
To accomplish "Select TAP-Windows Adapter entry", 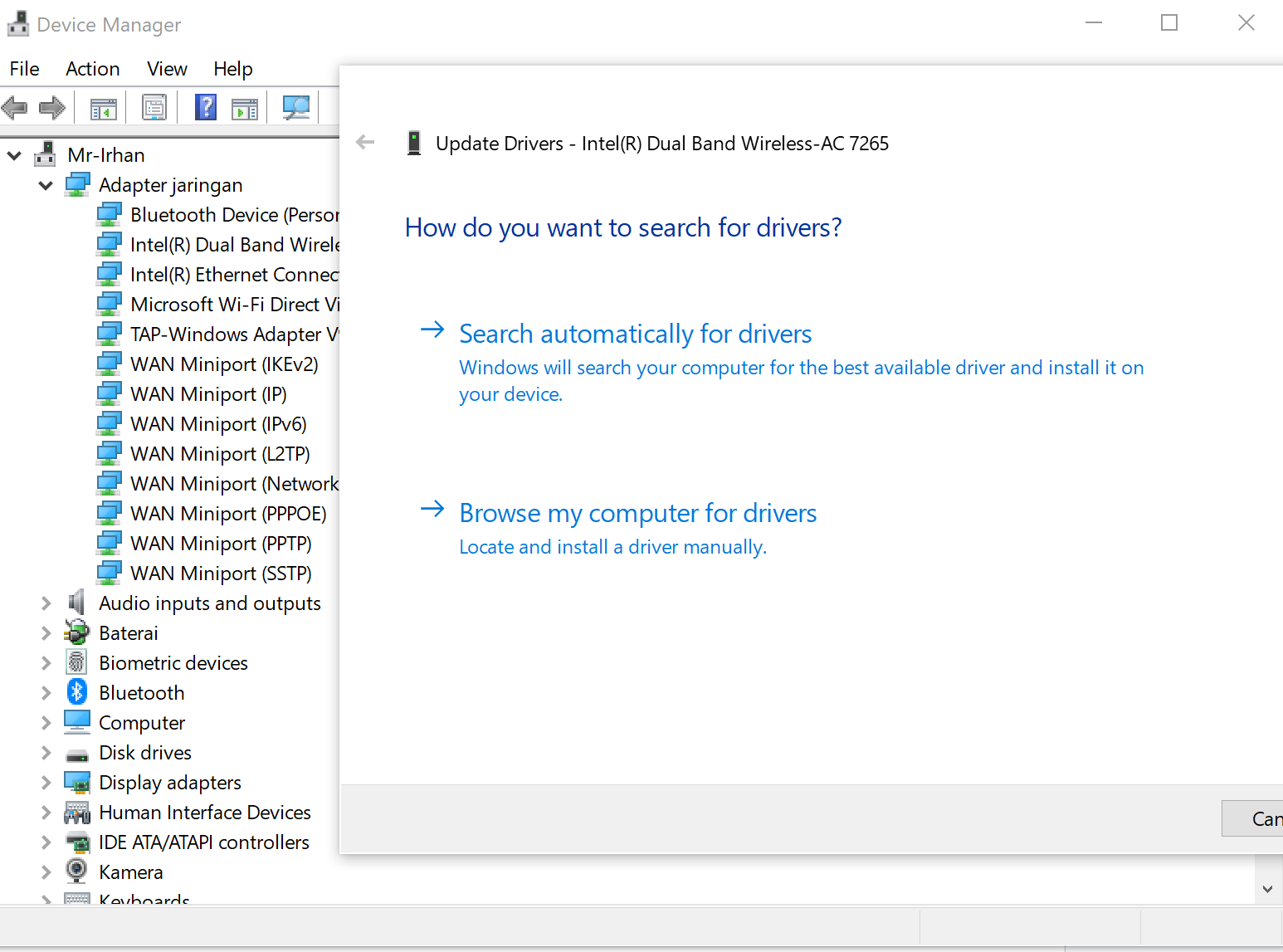I will coord(235,334).
